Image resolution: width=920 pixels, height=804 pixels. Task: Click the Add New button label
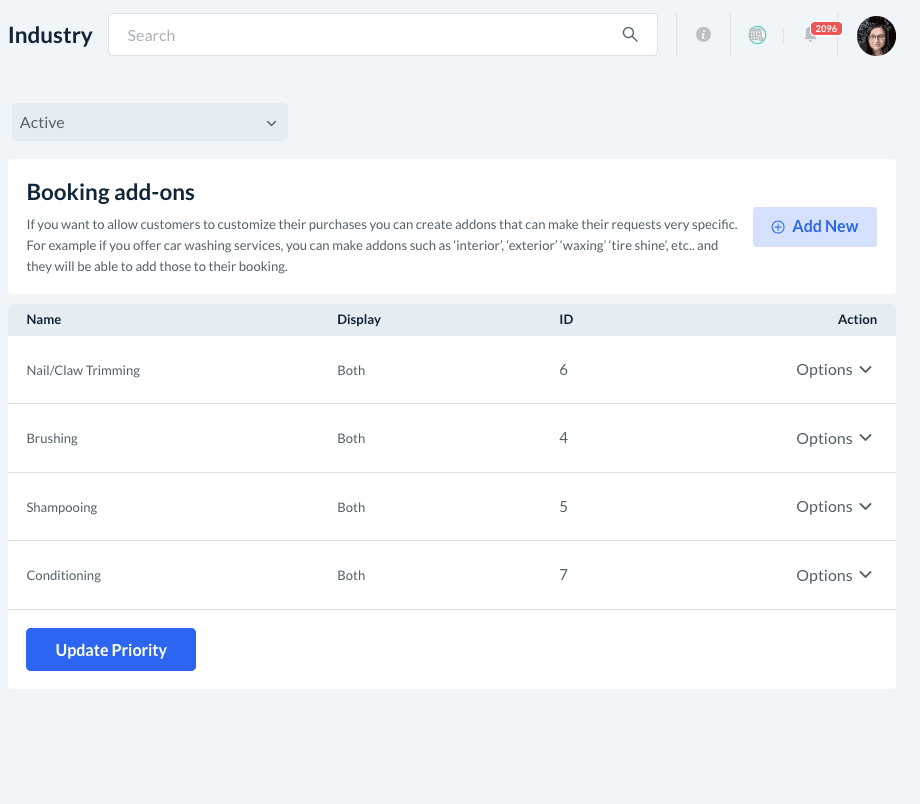click(x=825, y=227)
